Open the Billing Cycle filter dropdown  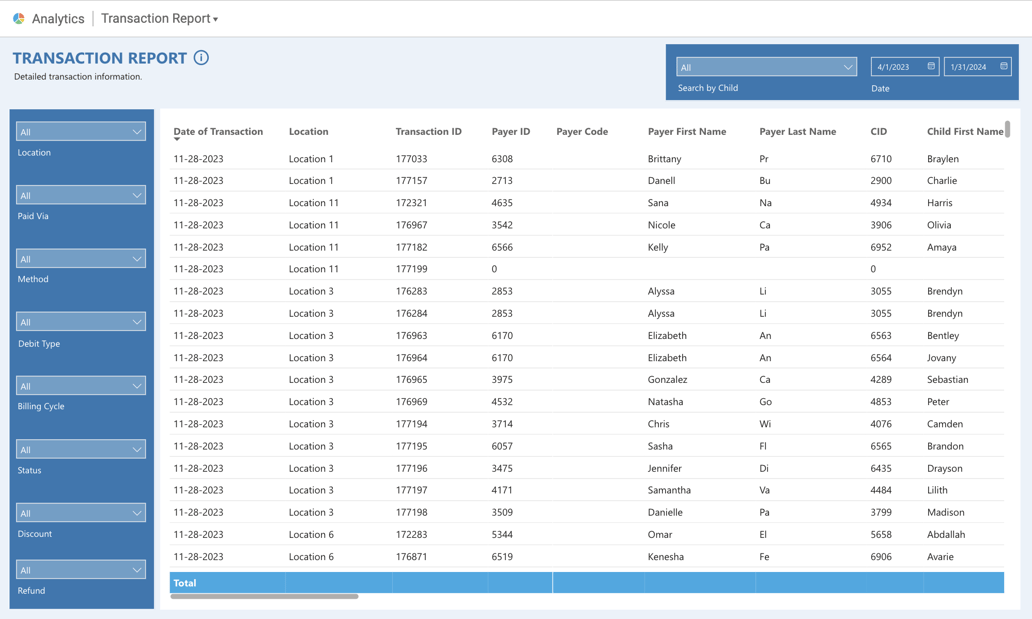click(x=80, y=385)
